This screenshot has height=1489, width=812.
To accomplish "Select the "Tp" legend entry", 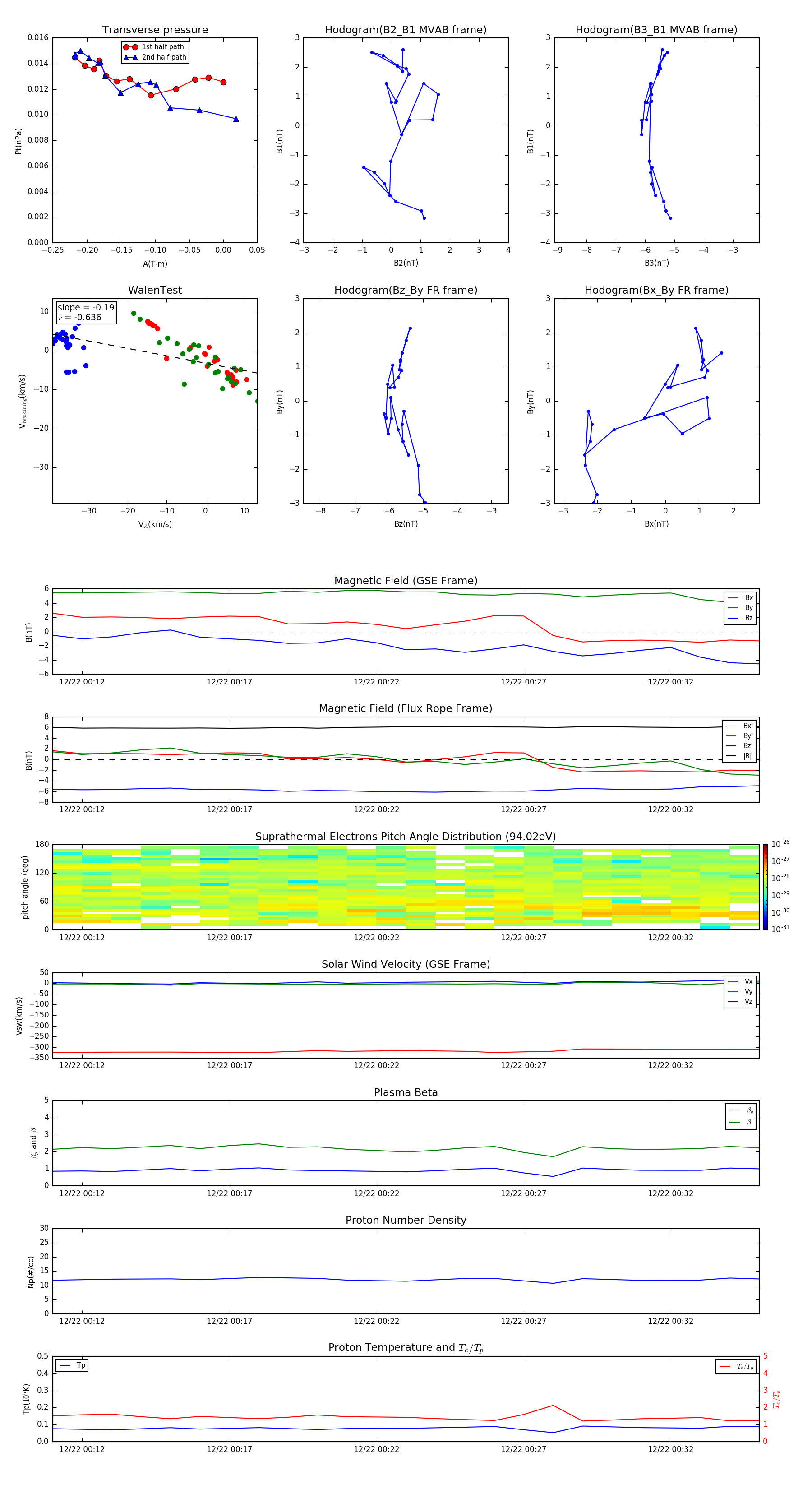I will point(72,1365).
